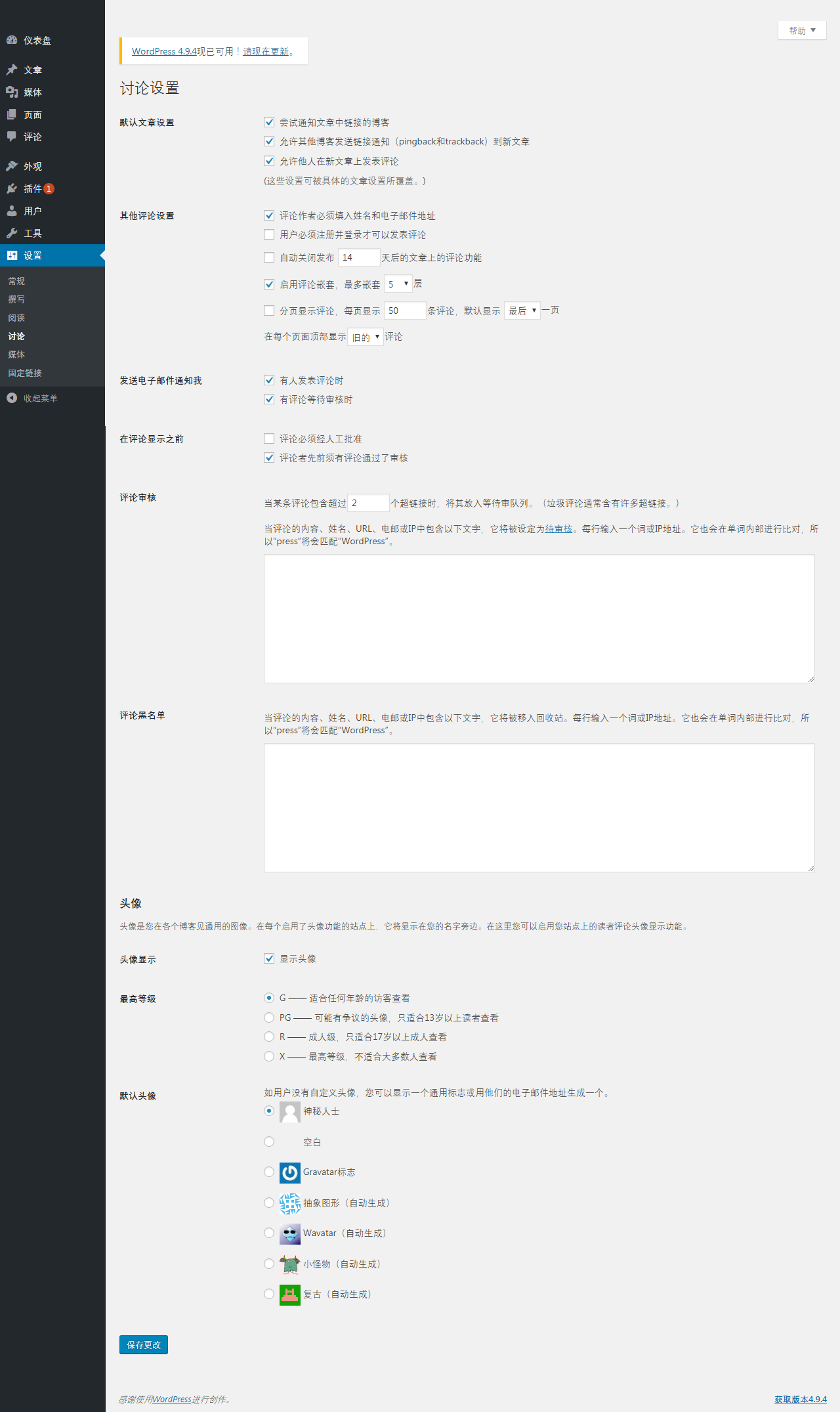Toggle the 有人发表评论时 email checkbox
Viewport: 840px width, 1412px height.
(x=269, y=380)
